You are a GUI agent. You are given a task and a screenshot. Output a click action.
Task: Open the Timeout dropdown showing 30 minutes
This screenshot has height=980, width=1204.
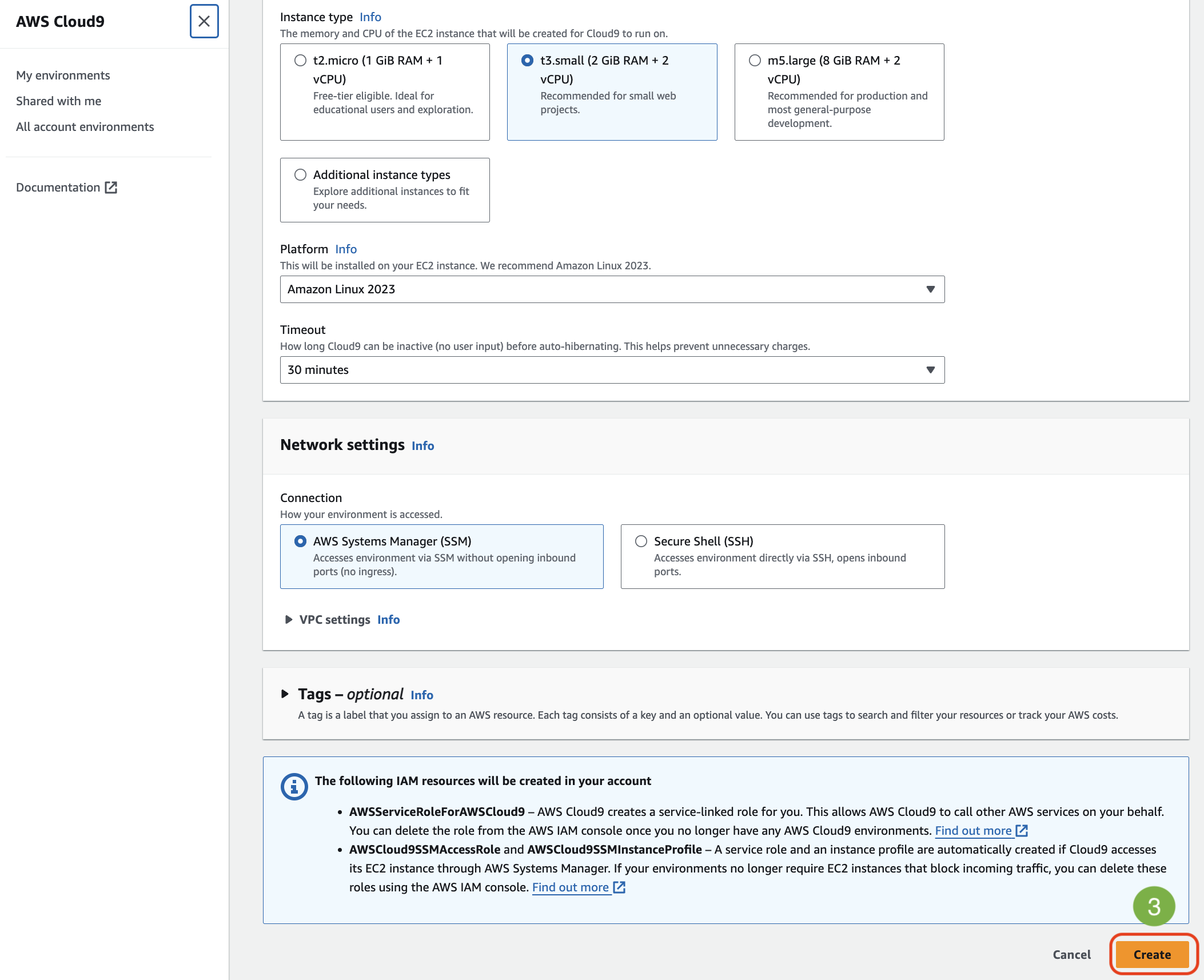tap(612, 370)
